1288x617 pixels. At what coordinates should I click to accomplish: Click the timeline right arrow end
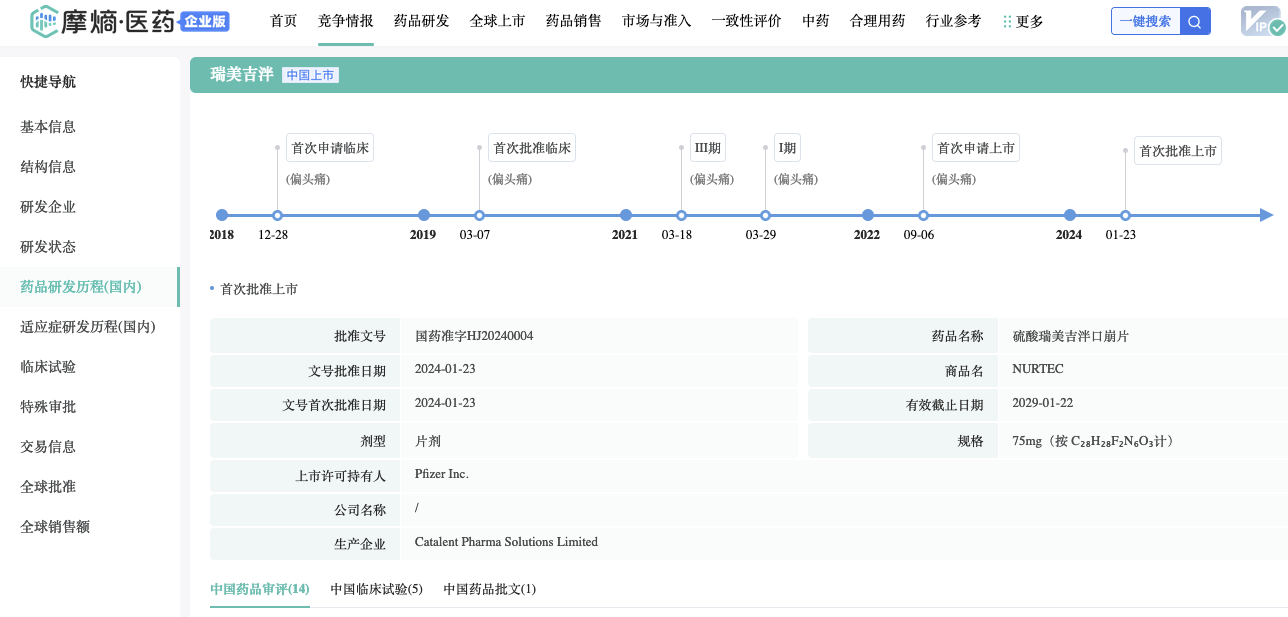coord(1266,215)
